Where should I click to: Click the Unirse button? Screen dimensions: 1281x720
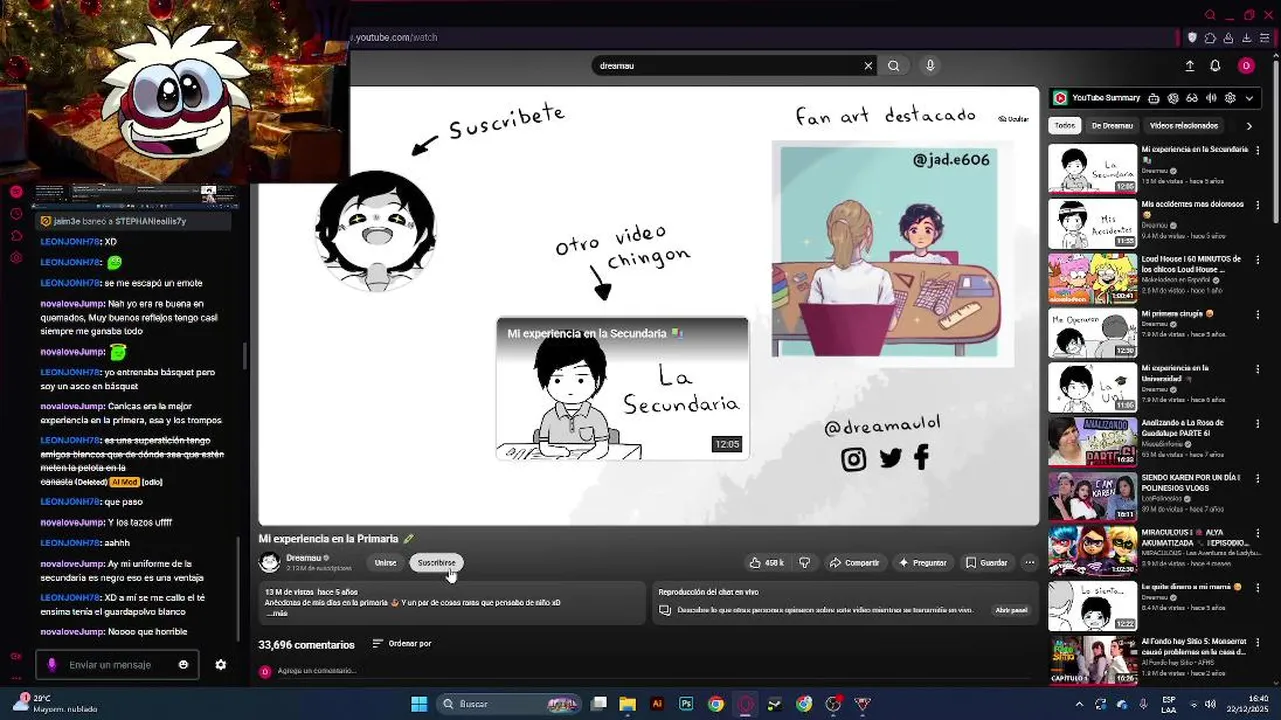(x=385, y=563)
